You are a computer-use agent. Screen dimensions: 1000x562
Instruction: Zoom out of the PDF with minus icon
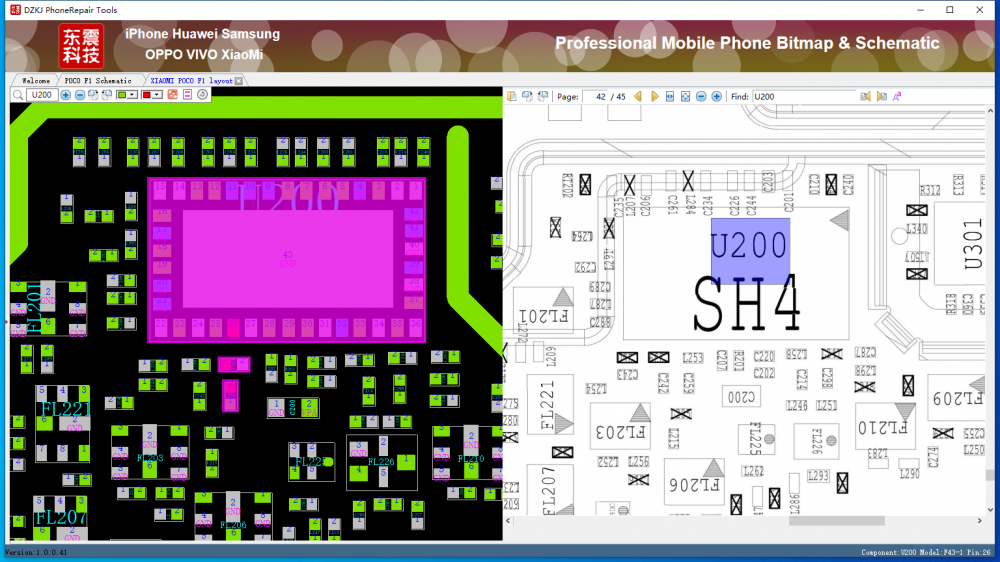[701, 97]
